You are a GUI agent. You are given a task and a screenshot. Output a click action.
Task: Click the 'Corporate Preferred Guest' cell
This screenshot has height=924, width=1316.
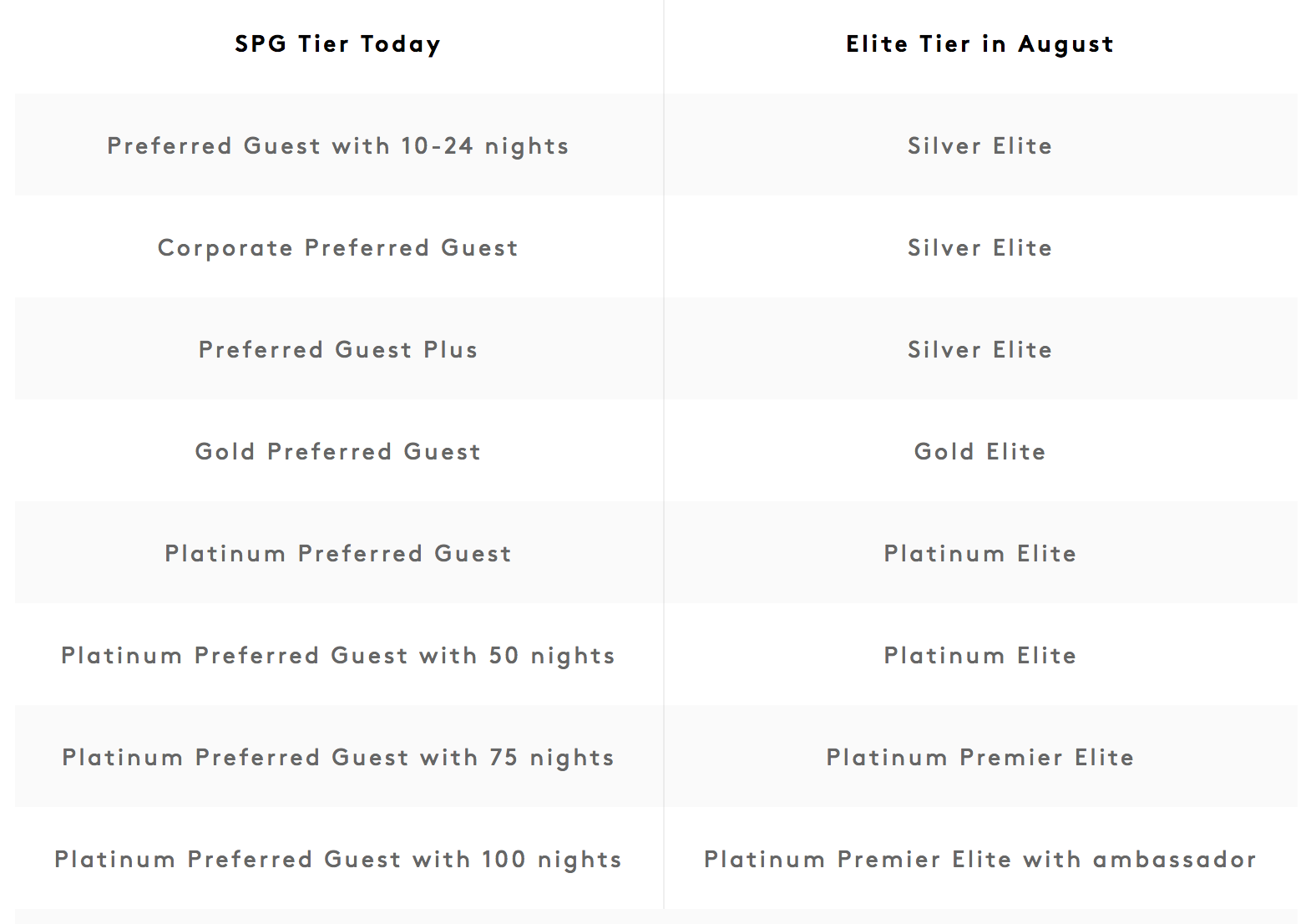pyautogui.click(x=338, y=248)
